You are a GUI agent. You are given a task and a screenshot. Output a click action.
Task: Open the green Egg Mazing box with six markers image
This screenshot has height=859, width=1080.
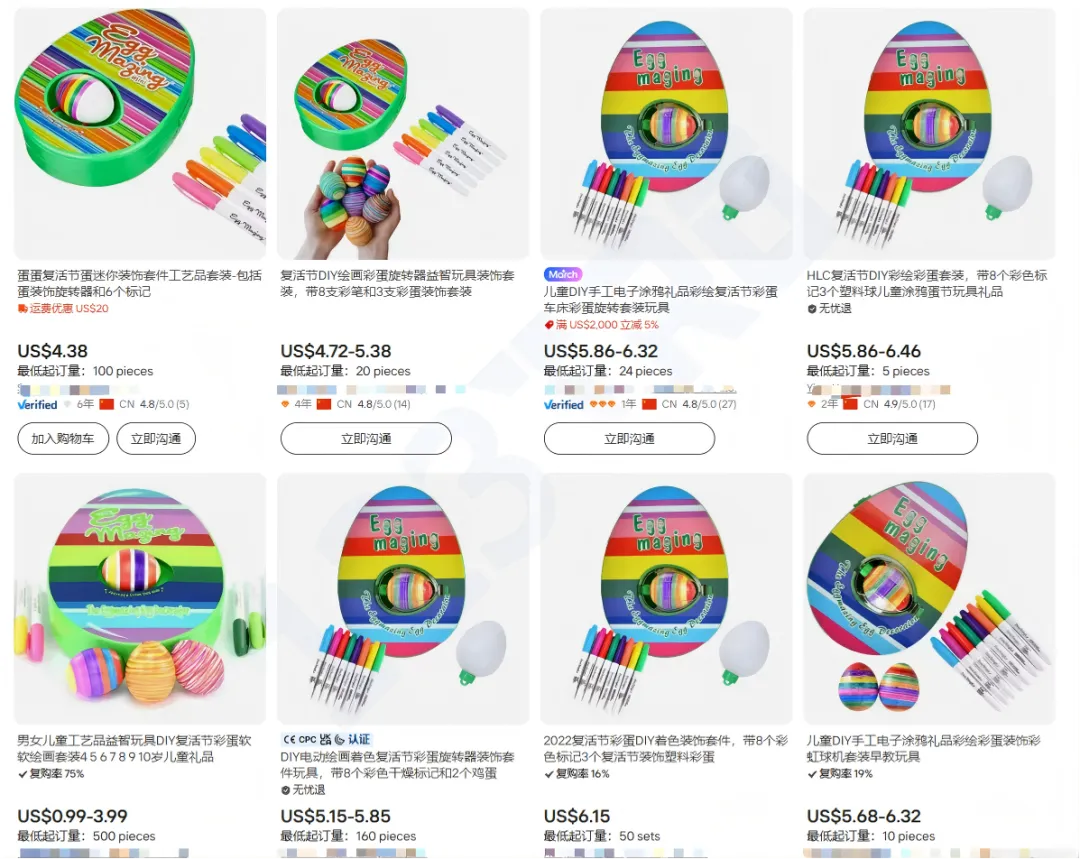coord(140,134)
